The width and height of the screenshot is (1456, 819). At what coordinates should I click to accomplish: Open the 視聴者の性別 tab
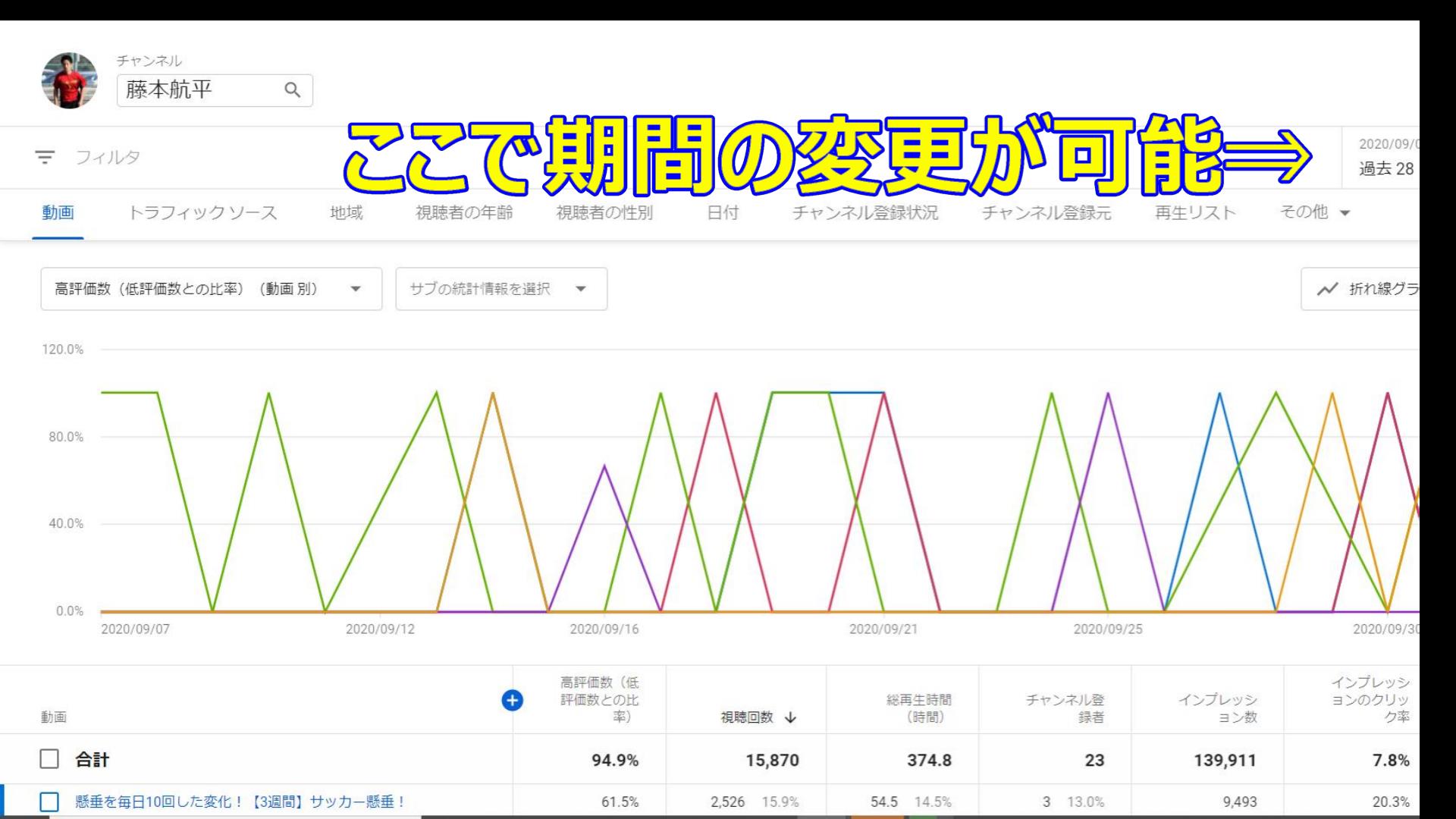(x=604, y=213)
